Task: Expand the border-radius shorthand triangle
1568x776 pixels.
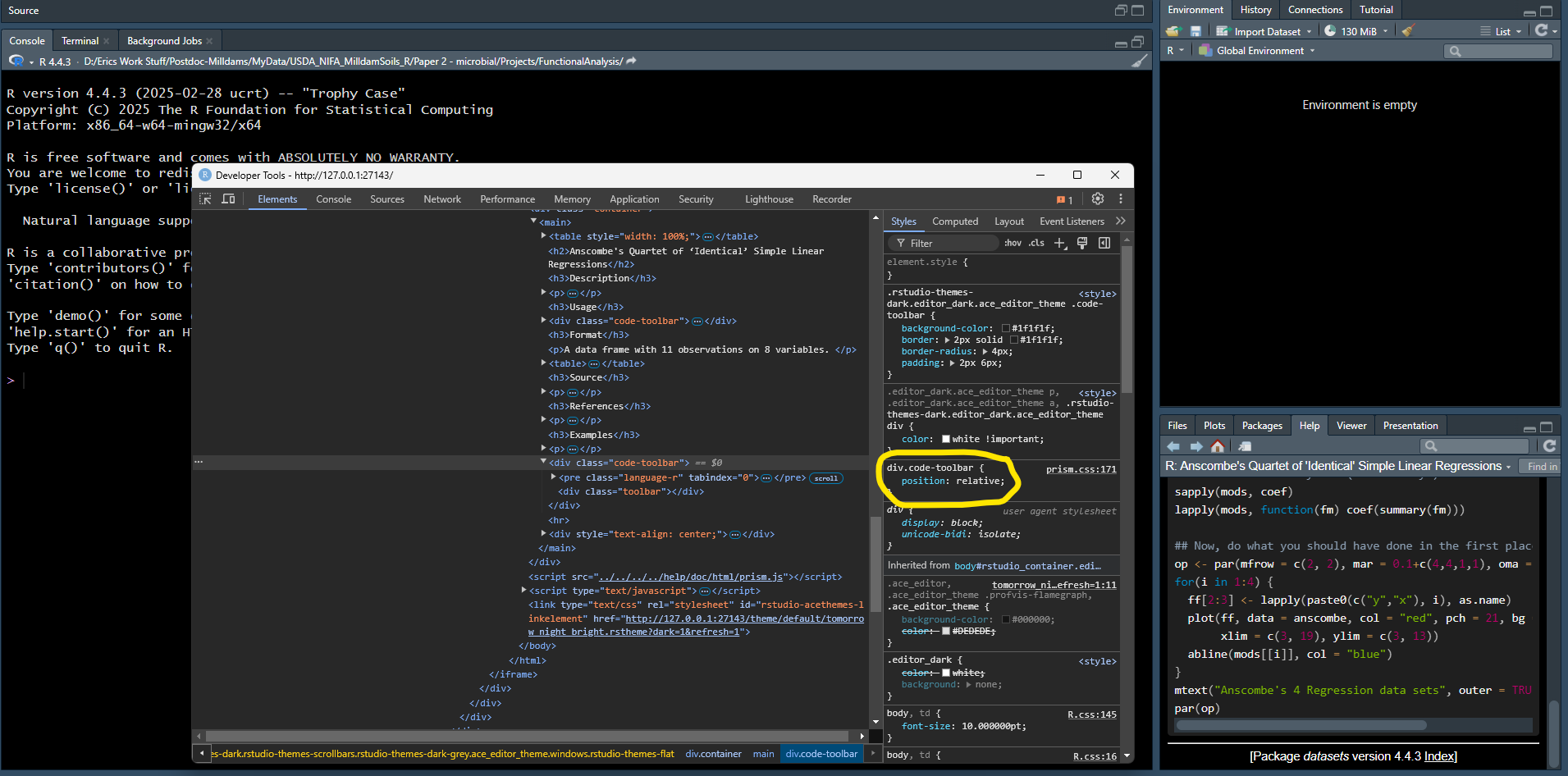Action: coord(985,351)
